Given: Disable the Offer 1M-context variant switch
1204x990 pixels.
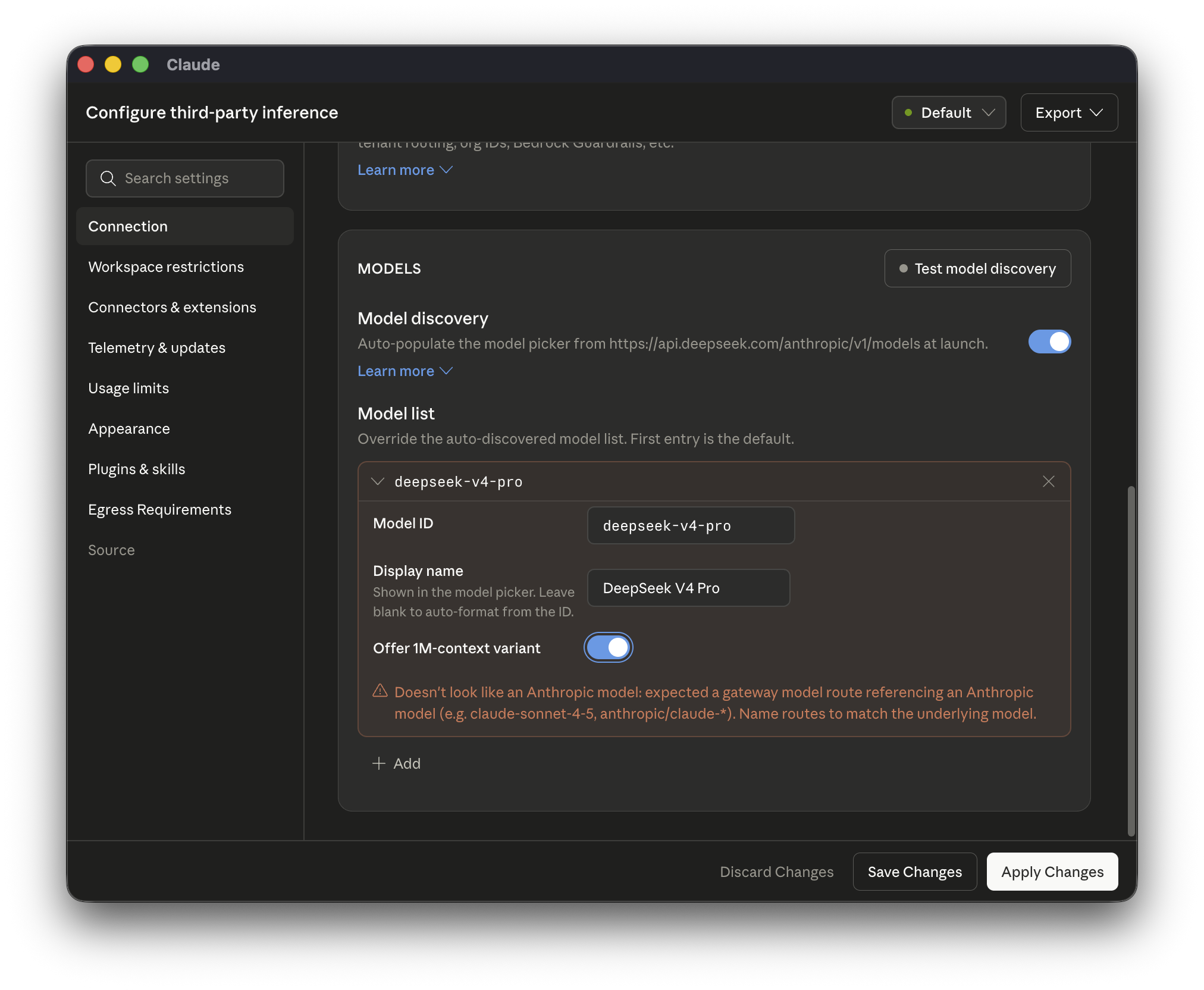Looking at the screenshot, I should (608, 648).
